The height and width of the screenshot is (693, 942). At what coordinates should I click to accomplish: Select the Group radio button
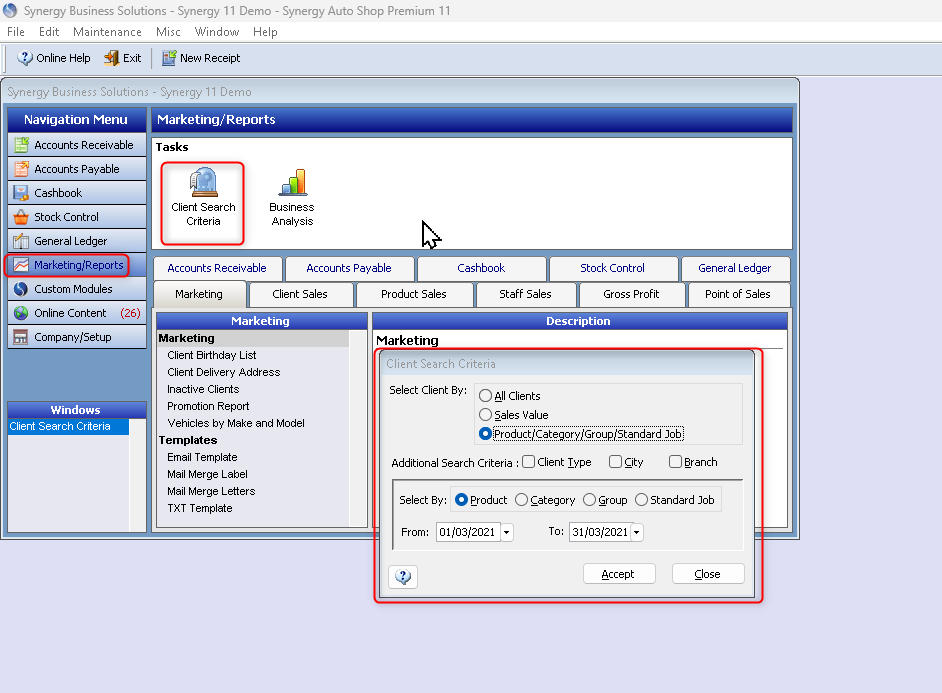point(589,500)
